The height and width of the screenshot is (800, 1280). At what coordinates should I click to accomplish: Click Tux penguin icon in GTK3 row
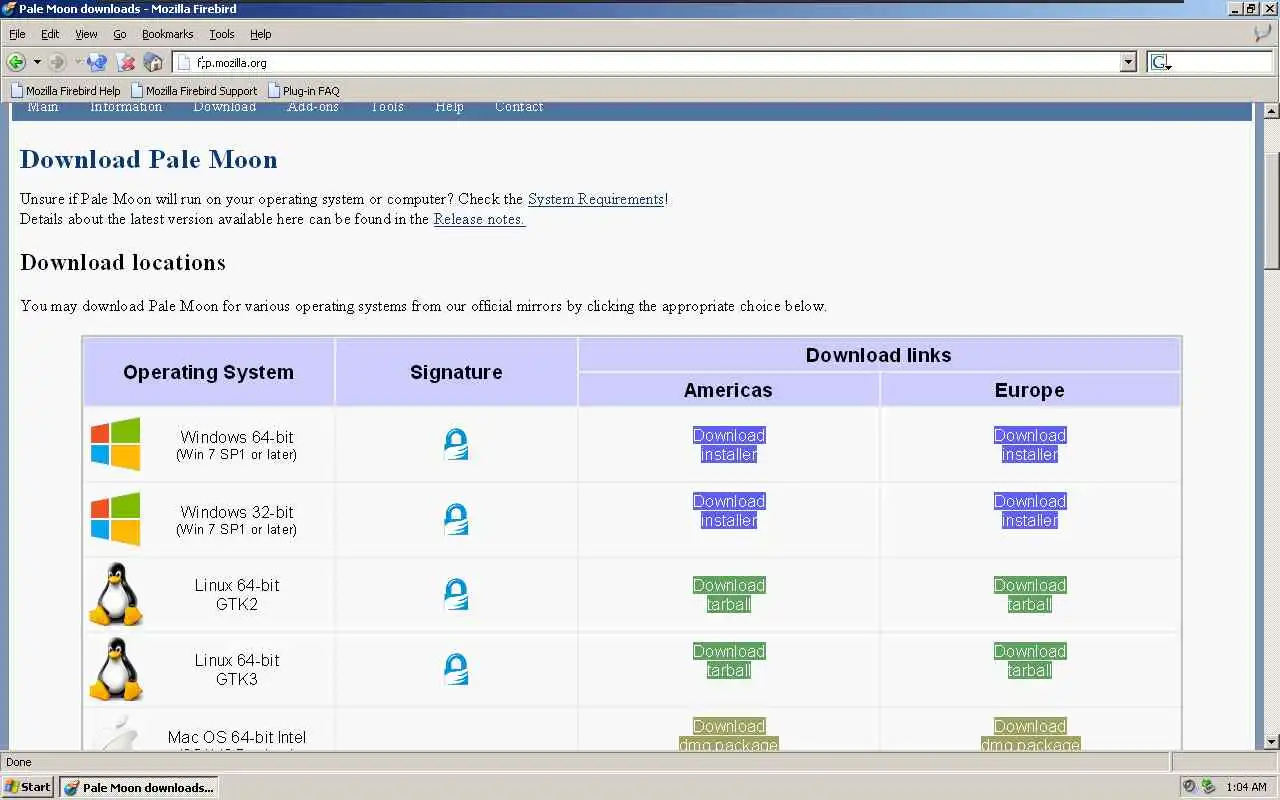(116, 669)
